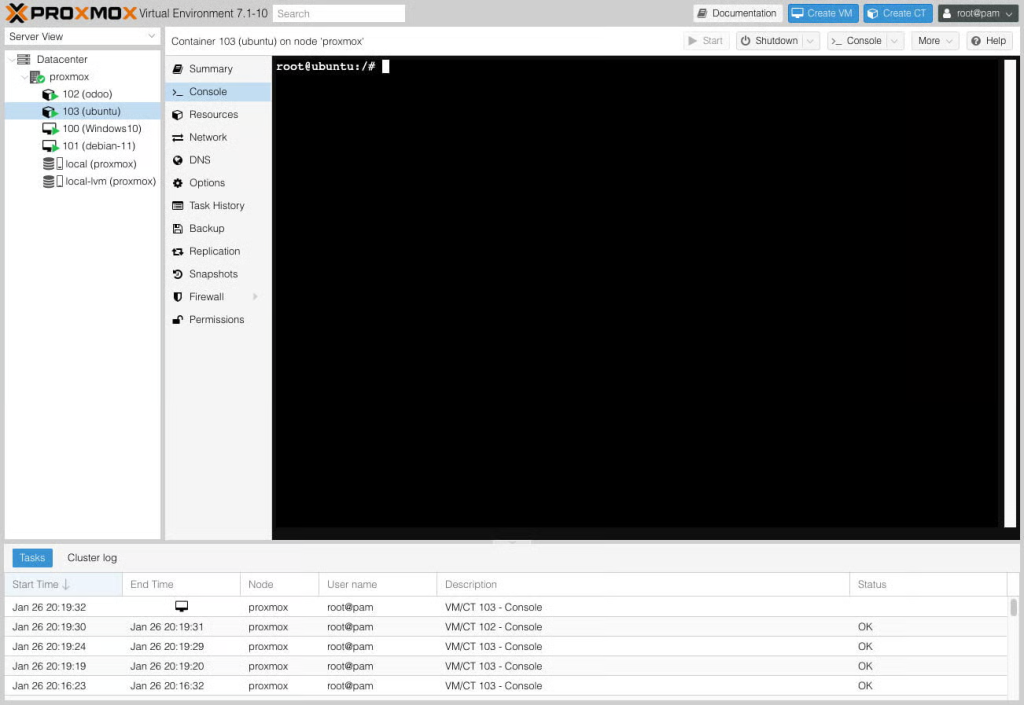Image resolution: width=1024 pixels, height=705 pixels.
Task: Click Description column header
Action: (x=643, y=584)
